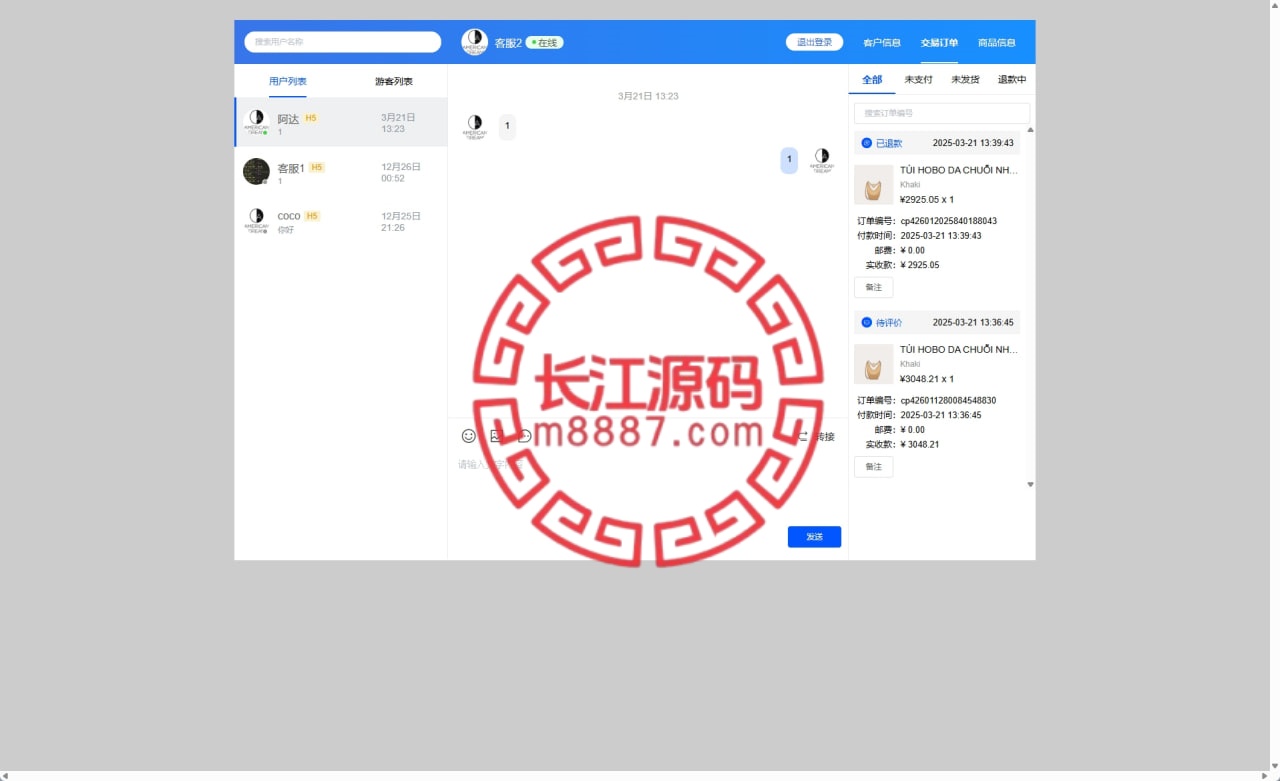Select user name 客服1 in list
Screen dimensions: 1280x781
[291, 168]
